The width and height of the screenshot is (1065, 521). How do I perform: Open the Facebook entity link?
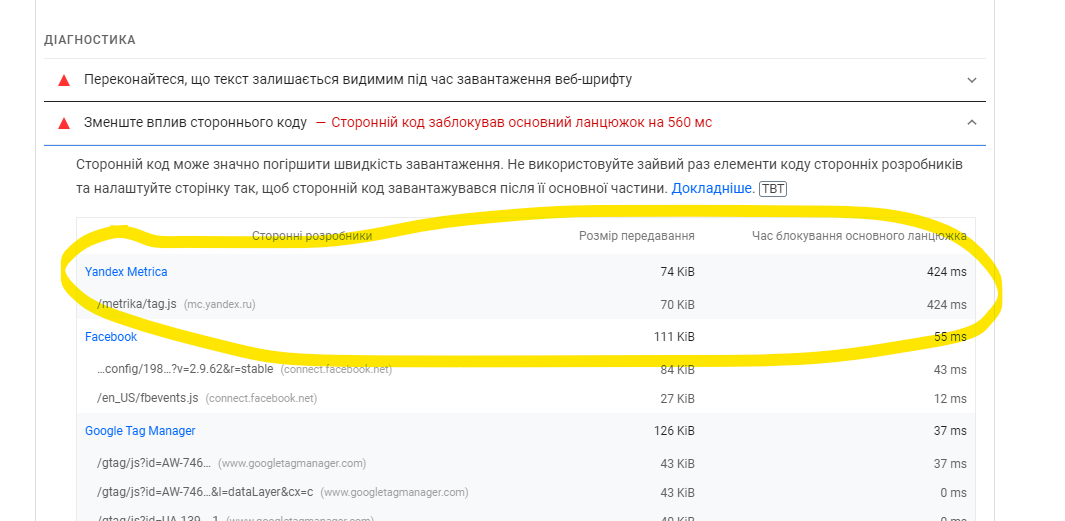pos(111,337)
